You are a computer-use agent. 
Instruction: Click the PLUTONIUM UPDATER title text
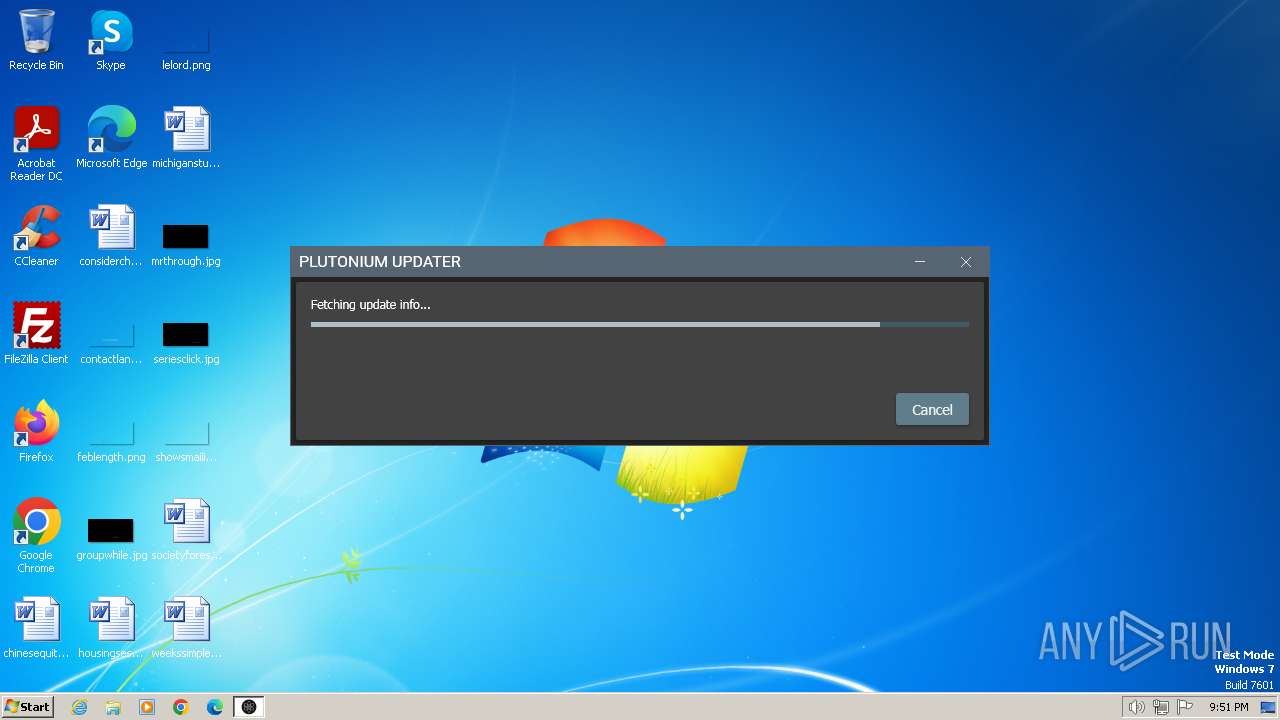pyautogui.click(x=380, y=262)
